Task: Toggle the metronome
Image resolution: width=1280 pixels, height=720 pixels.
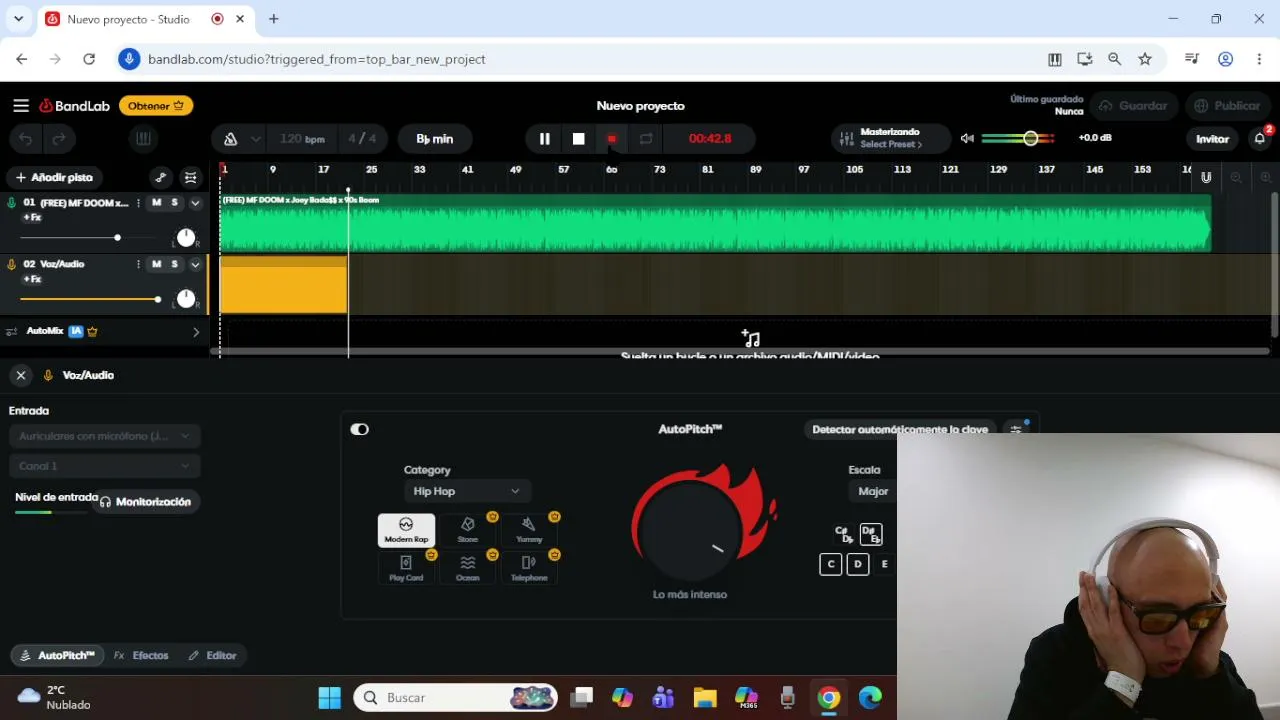Action: click(x=230, y=139)
